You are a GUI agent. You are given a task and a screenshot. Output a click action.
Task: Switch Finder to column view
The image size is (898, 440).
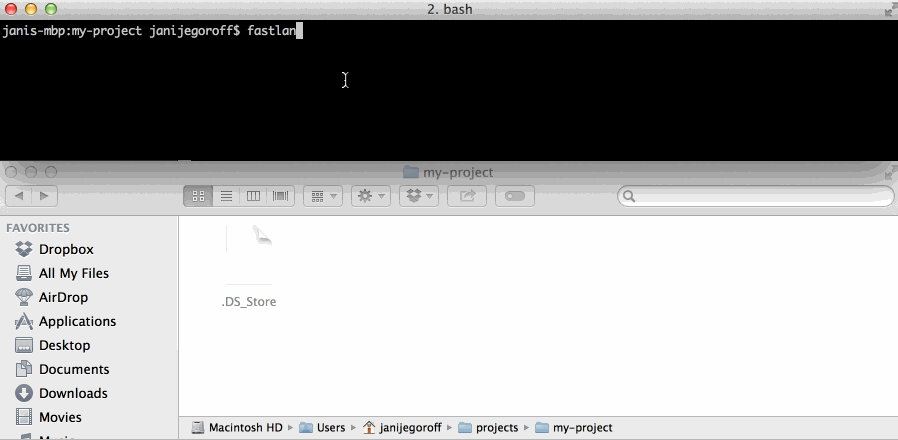[x=253, y=196]
